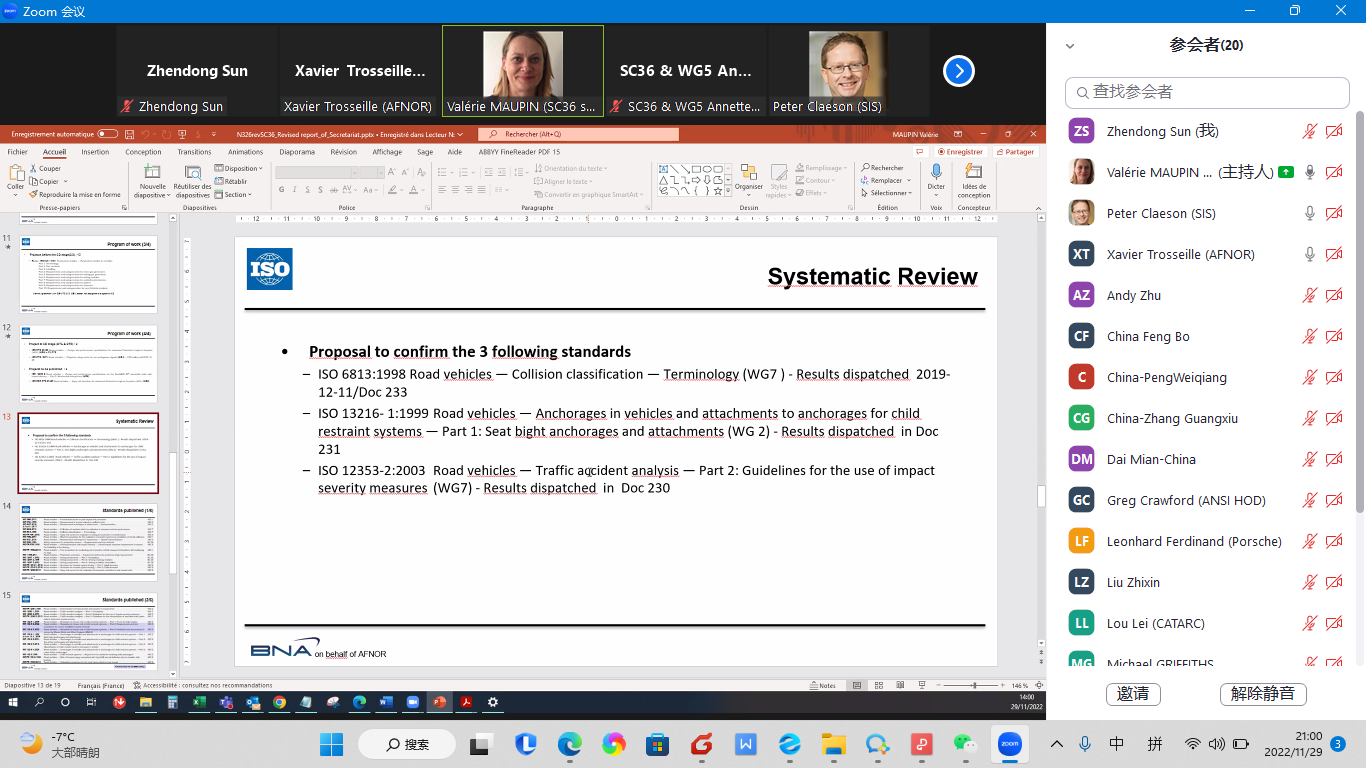Click the muted microphone icon beside Zhendong Sun

point(1310,131)
